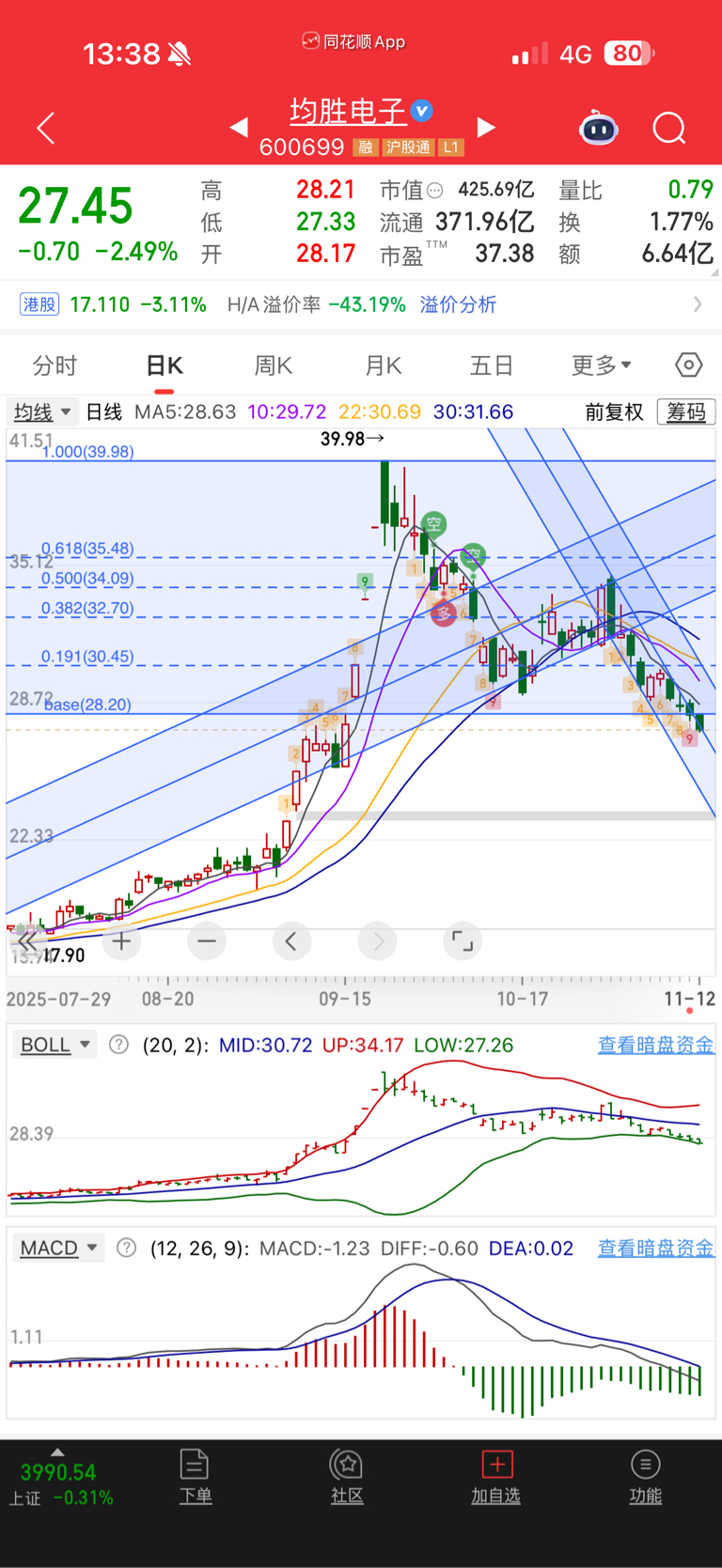Tap the 市值 info icon

434,191
